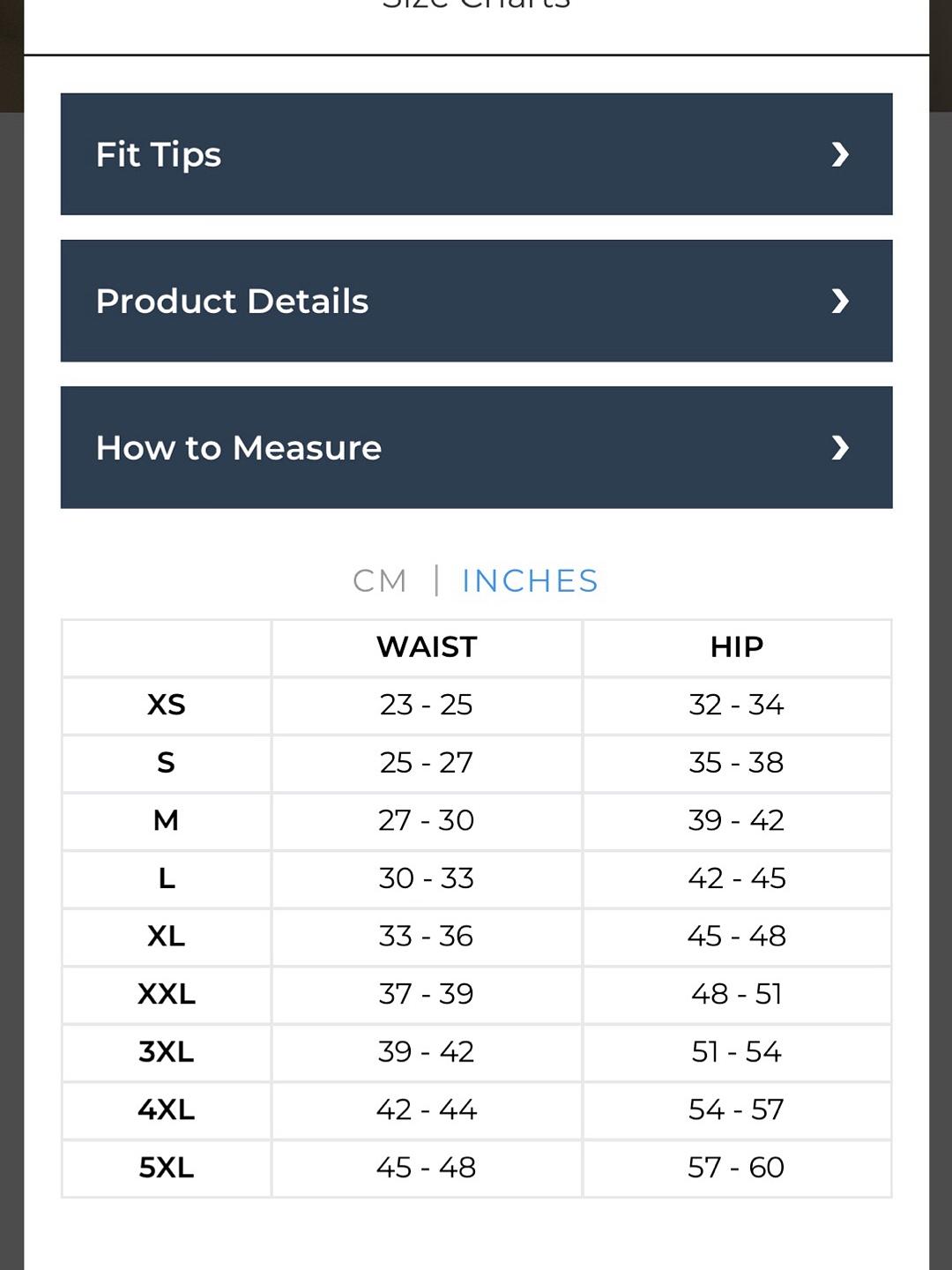
Task: Click the chevron arrow on Fit Tips
Action: click(x=840, y=155)
